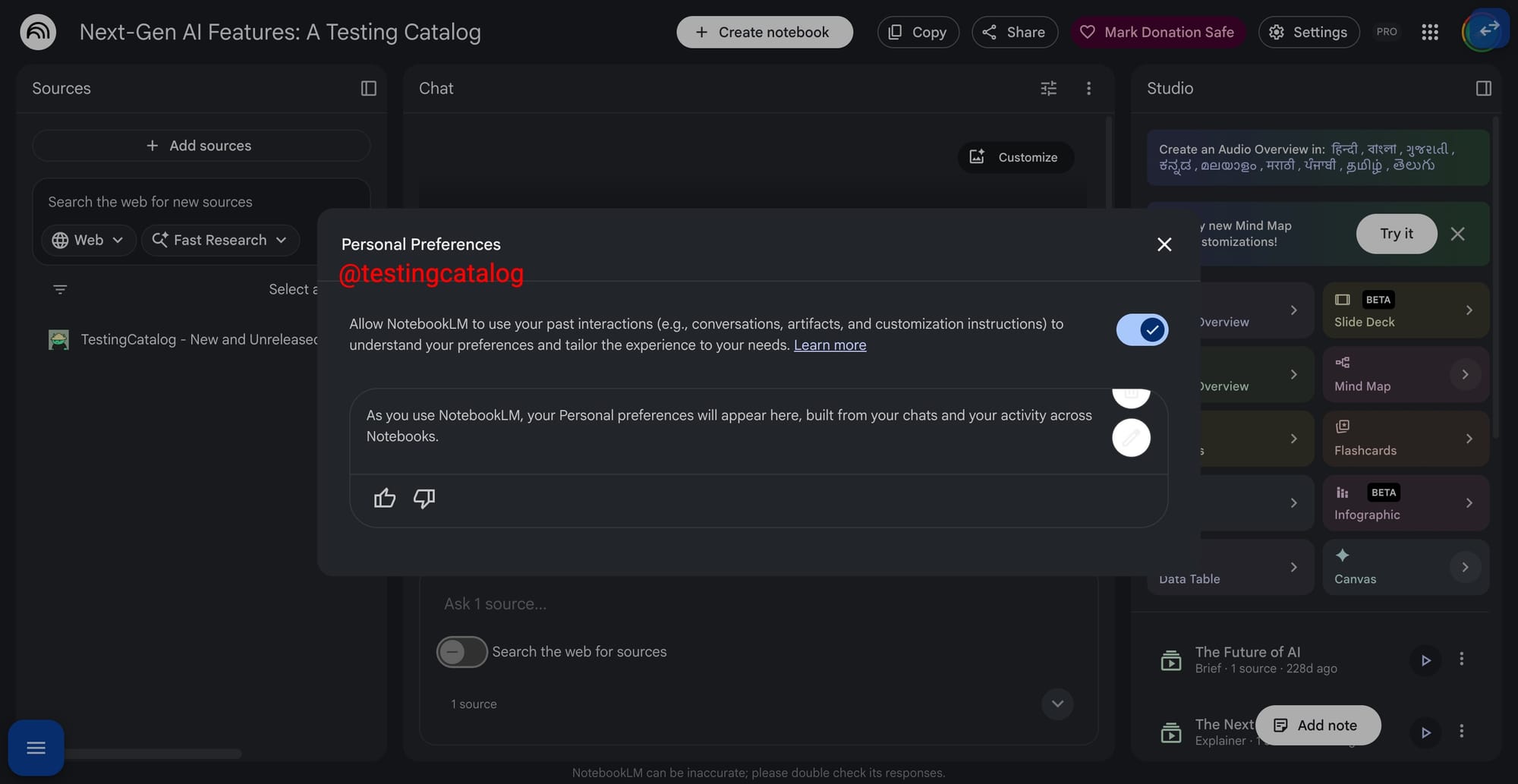The height and width of the screenshot is (784, 1518).
Task: Open Chat more options menu
Action: [1088, 88]
